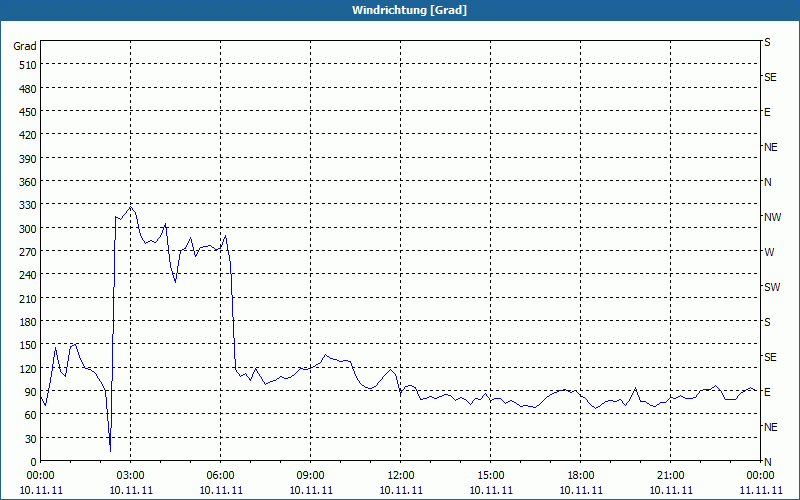Click the Grad unit label on y-axis
The image size is (800, 500).
[25, 46]
